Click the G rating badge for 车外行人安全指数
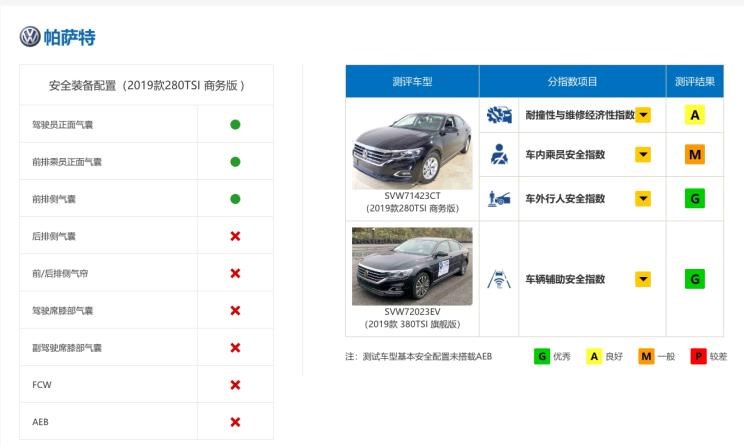 (695, 198)
